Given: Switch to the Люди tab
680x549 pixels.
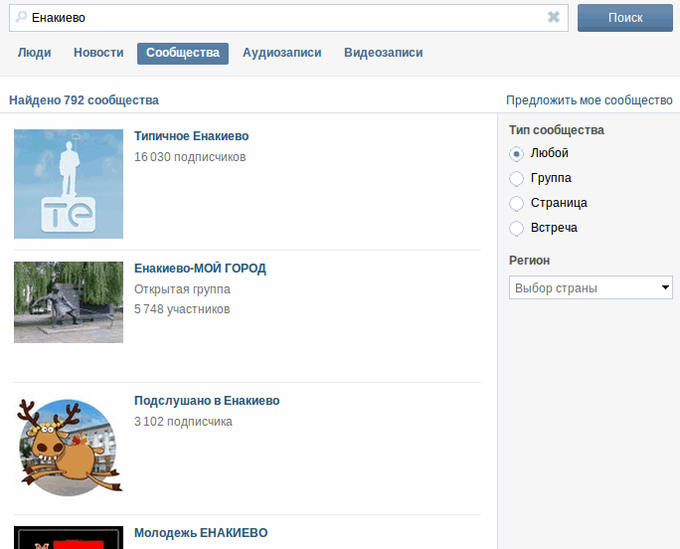Looking at the screenshot, I should (34, 53).
